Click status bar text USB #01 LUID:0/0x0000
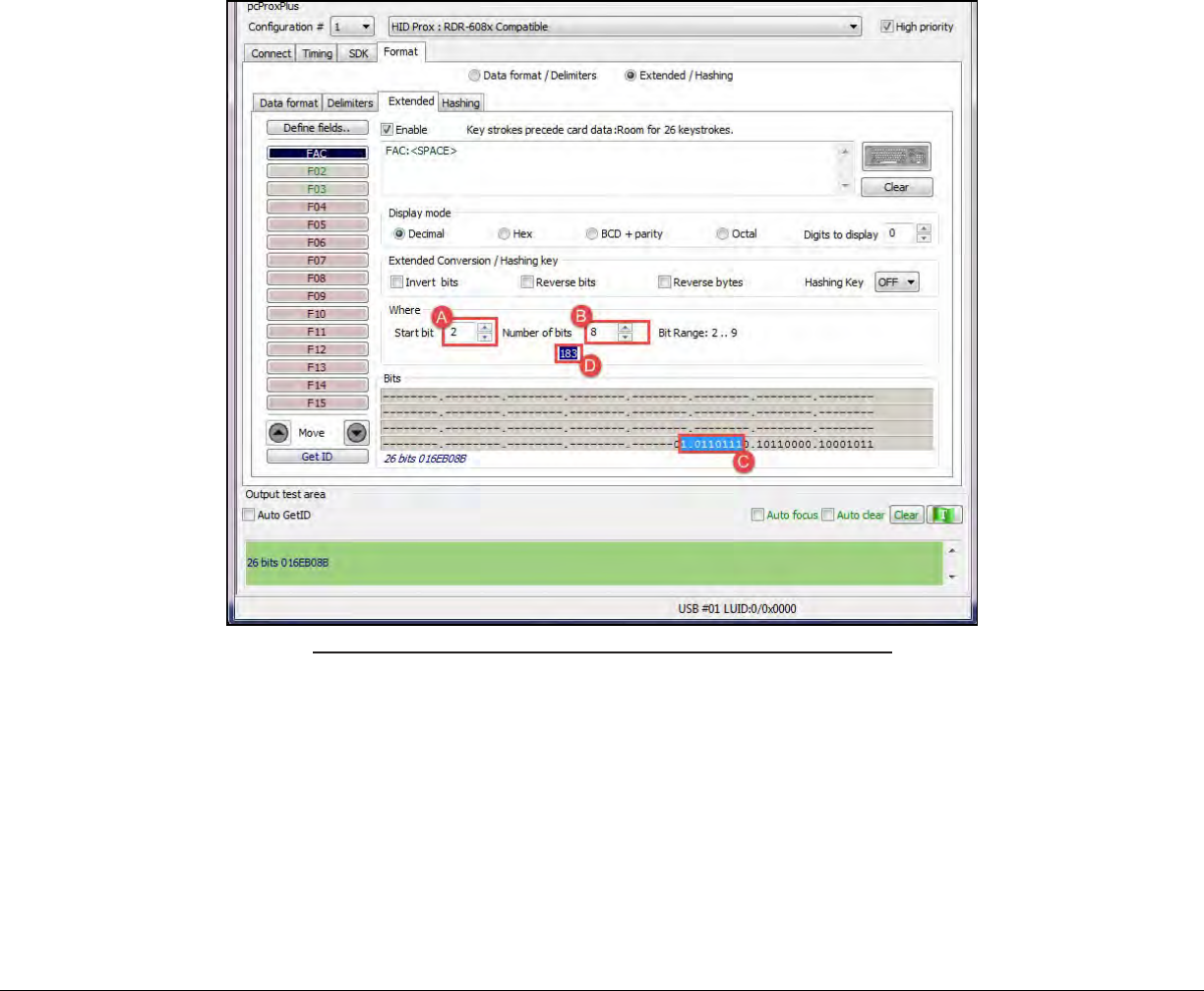Screen dimensions: 1204x991 738,609
